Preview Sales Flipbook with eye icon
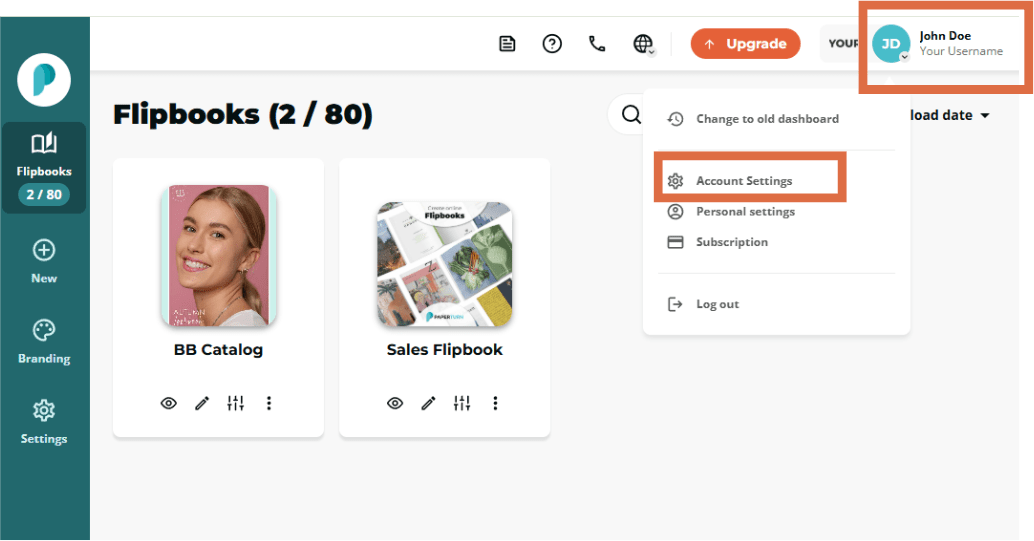 pos(395,403)
